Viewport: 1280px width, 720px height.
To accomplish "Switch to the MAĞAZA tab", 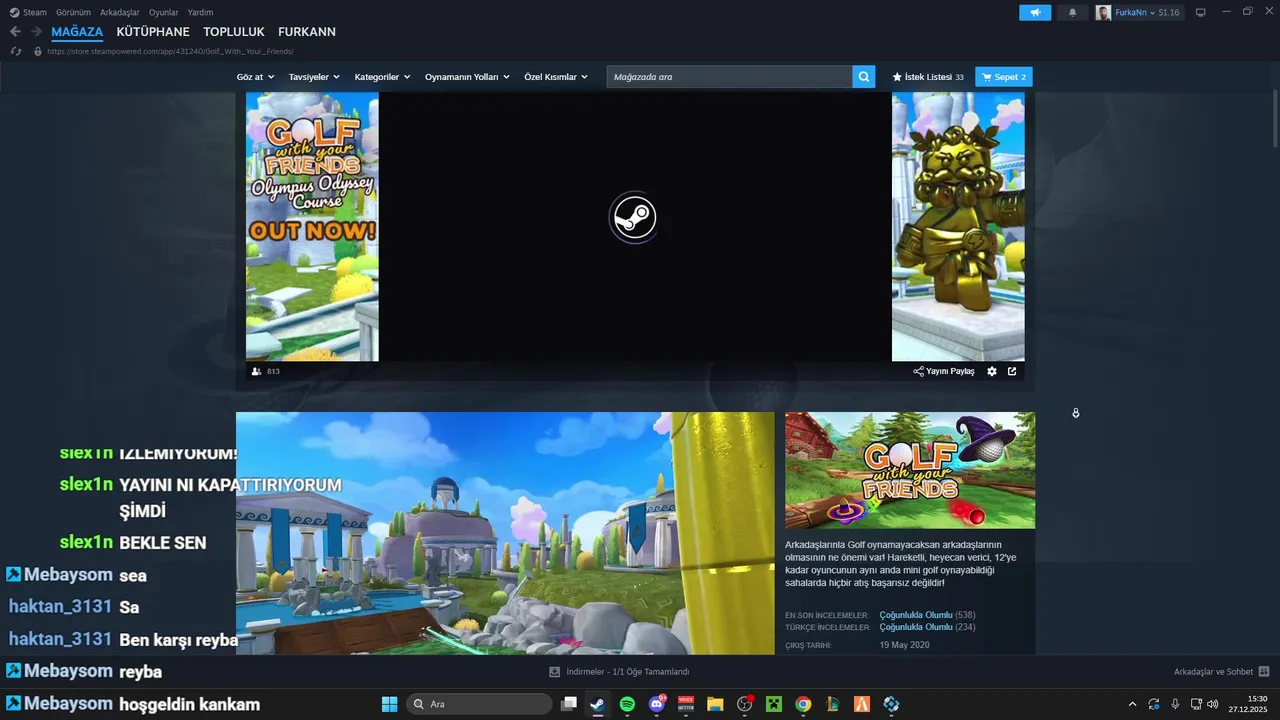I will click(x=77, y=32).
